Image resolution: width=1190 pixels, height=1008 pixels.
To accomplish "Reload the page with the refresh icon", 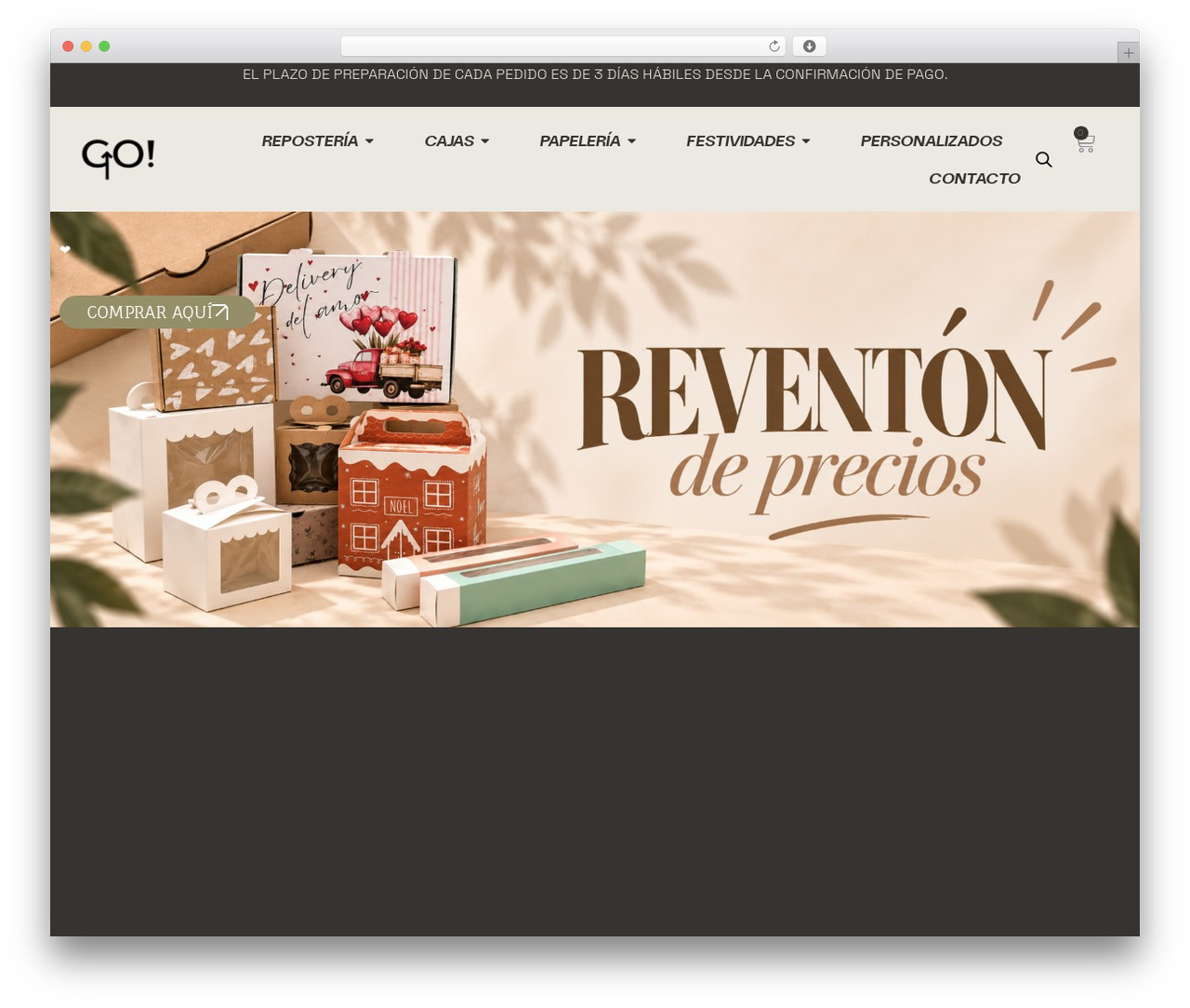I will point(774,46).
